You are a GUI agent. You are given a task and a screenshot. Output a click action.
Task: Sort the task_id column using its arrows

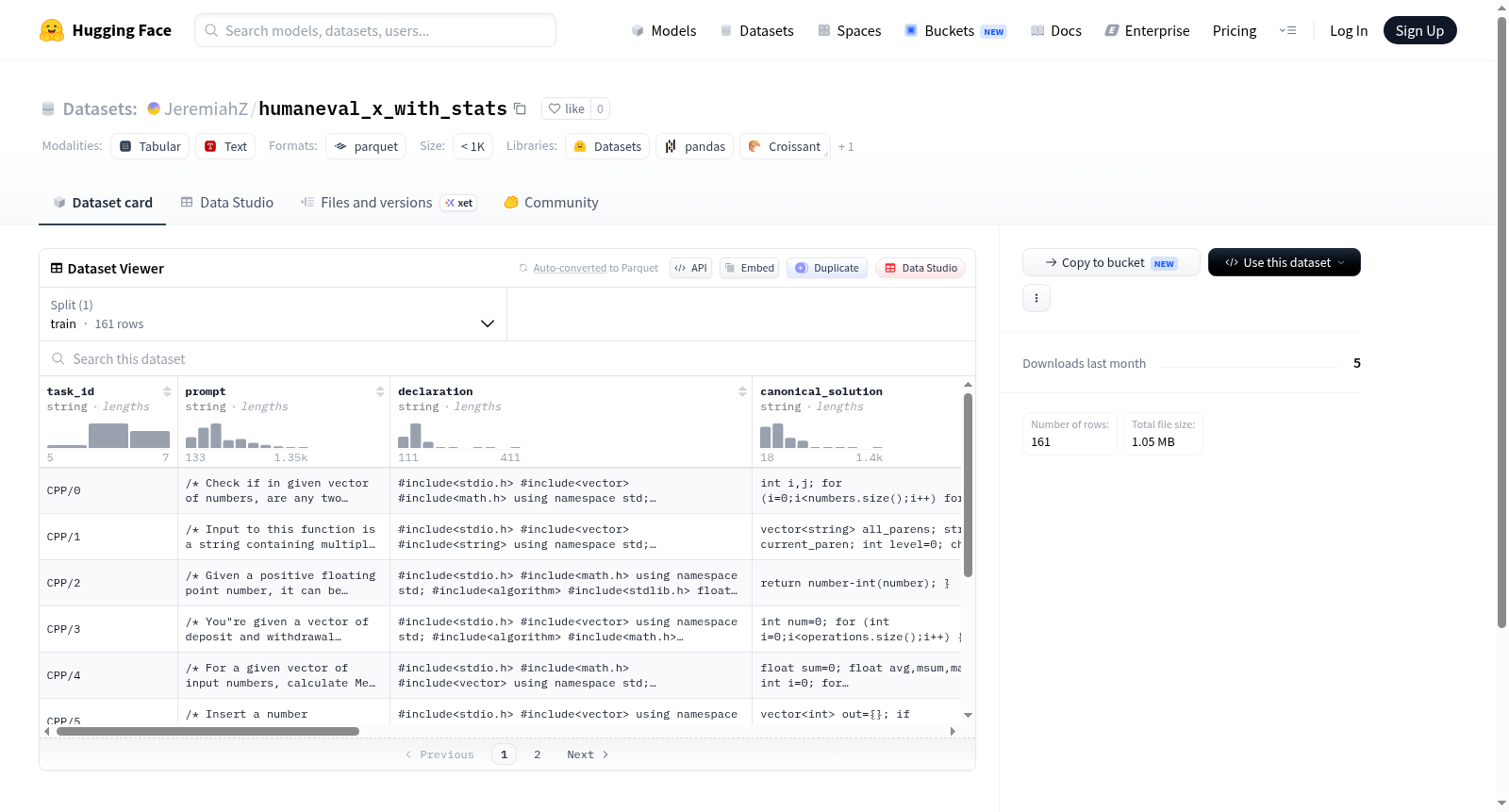tap(167, 391)
